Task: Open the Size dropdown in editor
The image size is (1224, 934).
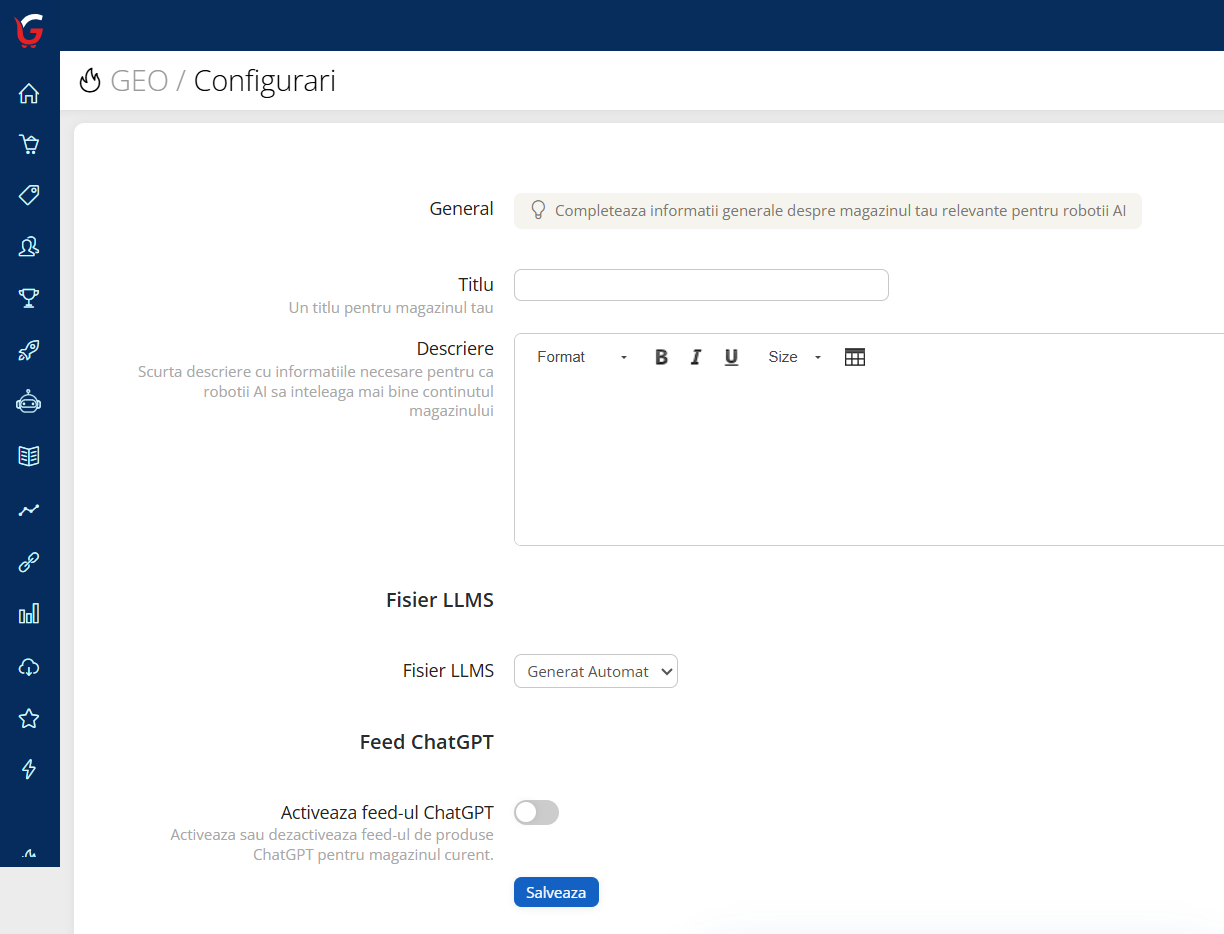Action: click(794, 357)
